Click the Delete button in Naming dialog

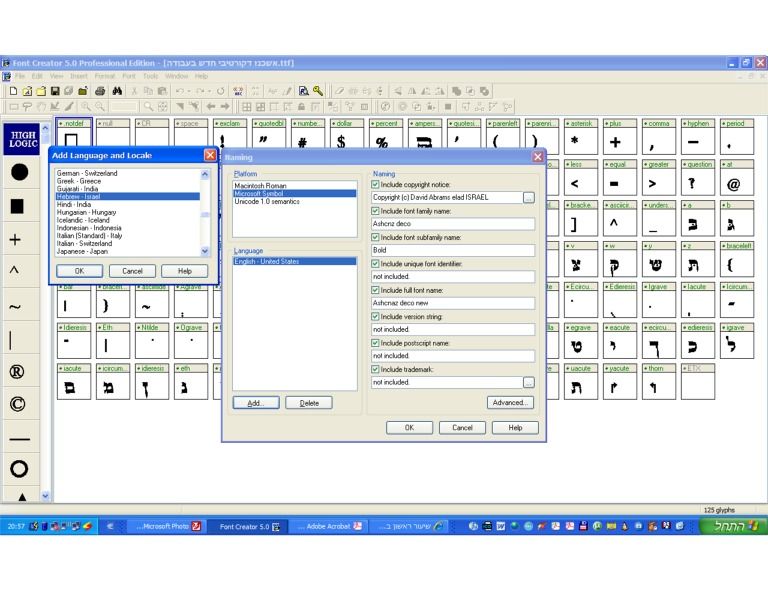click(x=309, y=403)
